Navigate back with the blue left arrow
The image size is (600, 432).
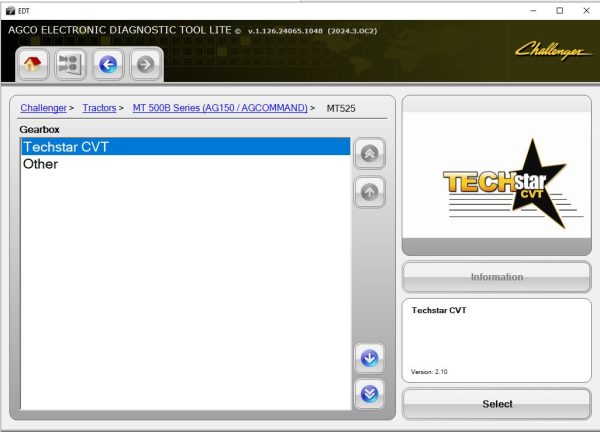[x=108, y=64]
